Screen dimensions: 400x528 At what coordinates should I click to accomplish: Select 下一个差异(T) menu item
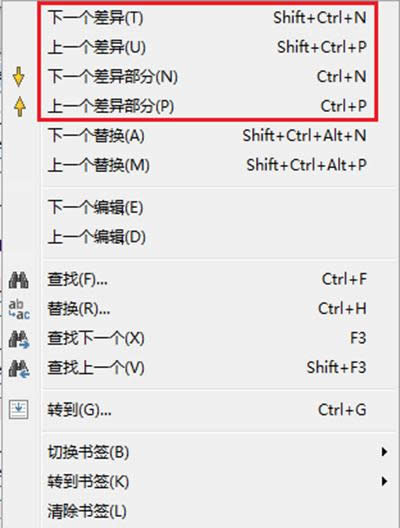tap(207, 18)
